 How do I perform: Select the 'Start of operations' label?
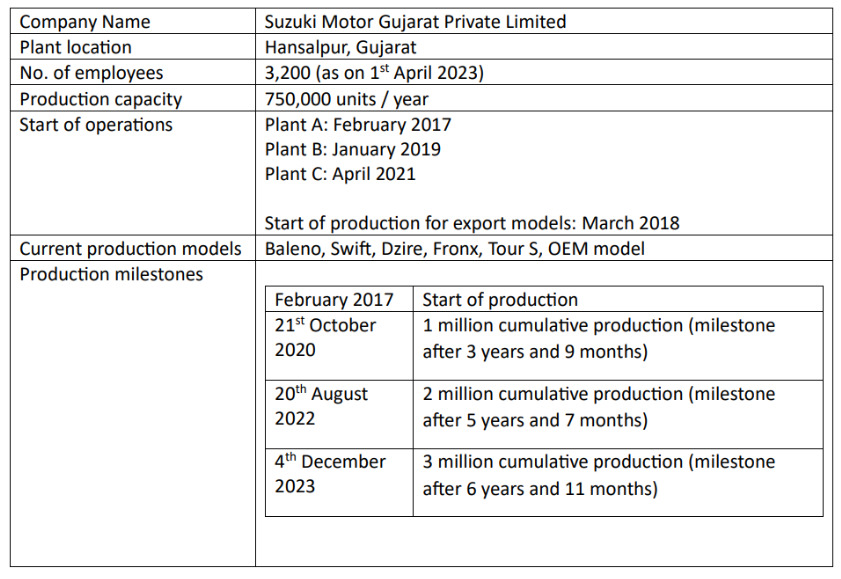click(96, 125)
